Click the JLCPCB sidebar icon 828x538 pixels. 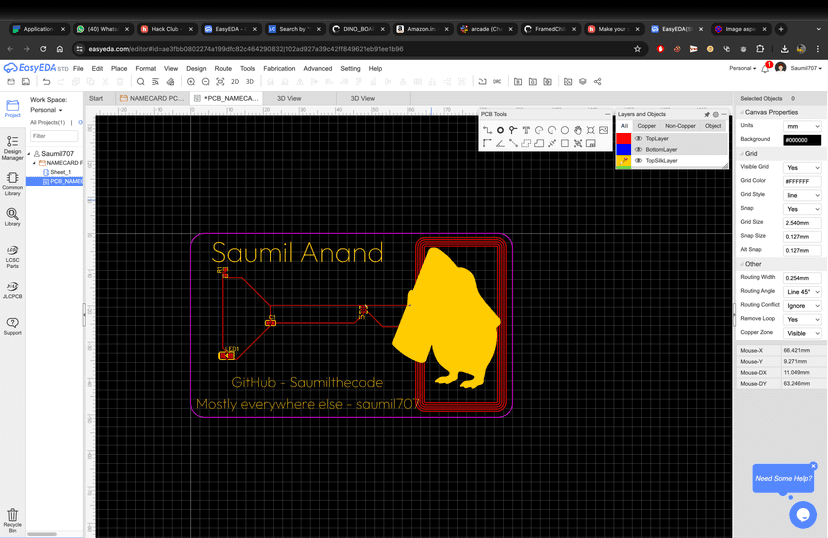tap(12, 291)
